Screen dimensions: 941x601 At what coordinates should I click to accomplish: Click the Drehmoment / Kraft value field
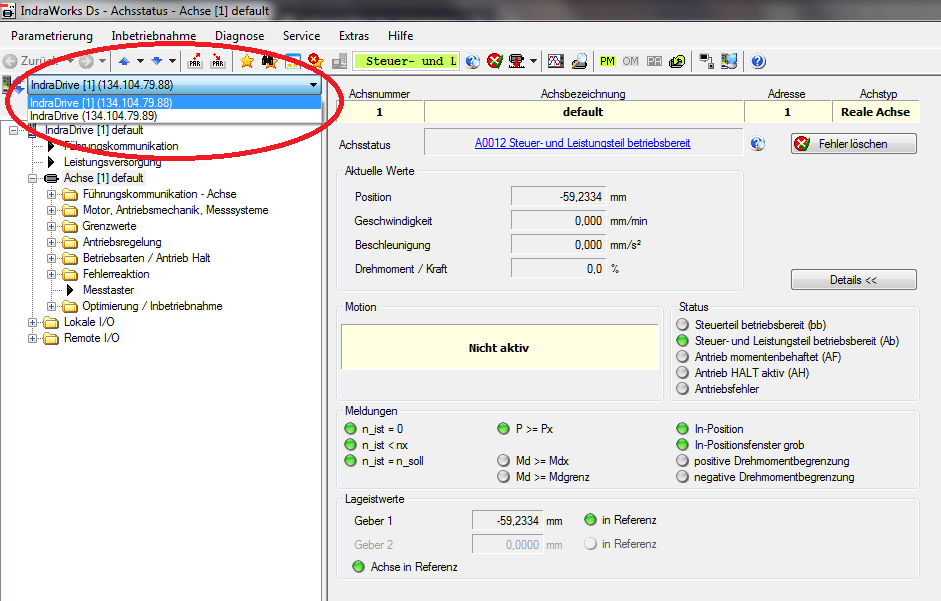click(x=558, y=268)
